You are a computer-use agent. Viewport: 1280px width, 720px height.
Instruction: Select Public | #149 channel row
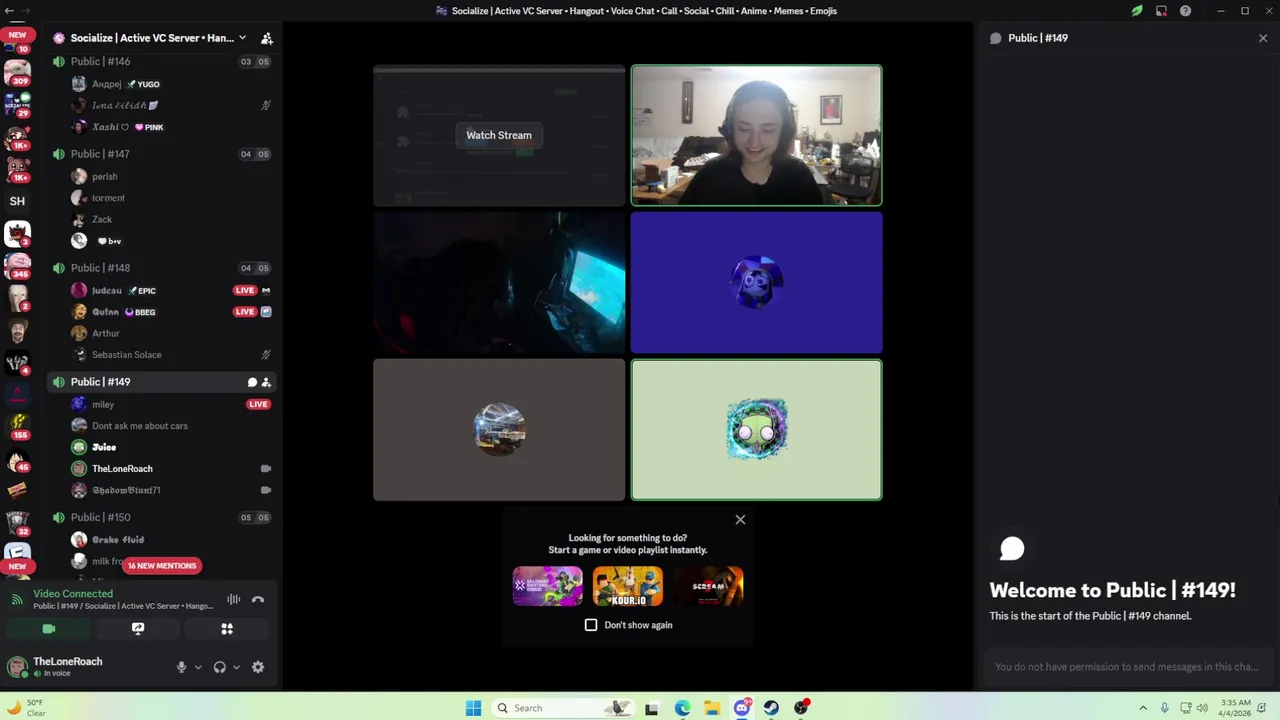160,382
